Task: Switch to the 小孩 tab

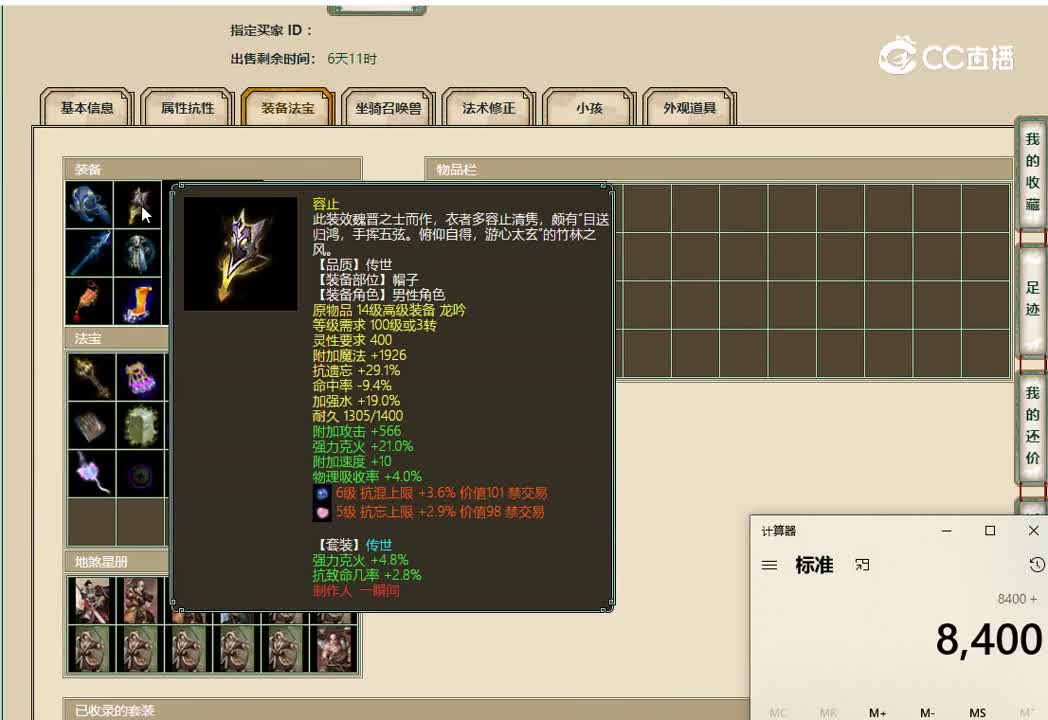Action: click(589, 108)
